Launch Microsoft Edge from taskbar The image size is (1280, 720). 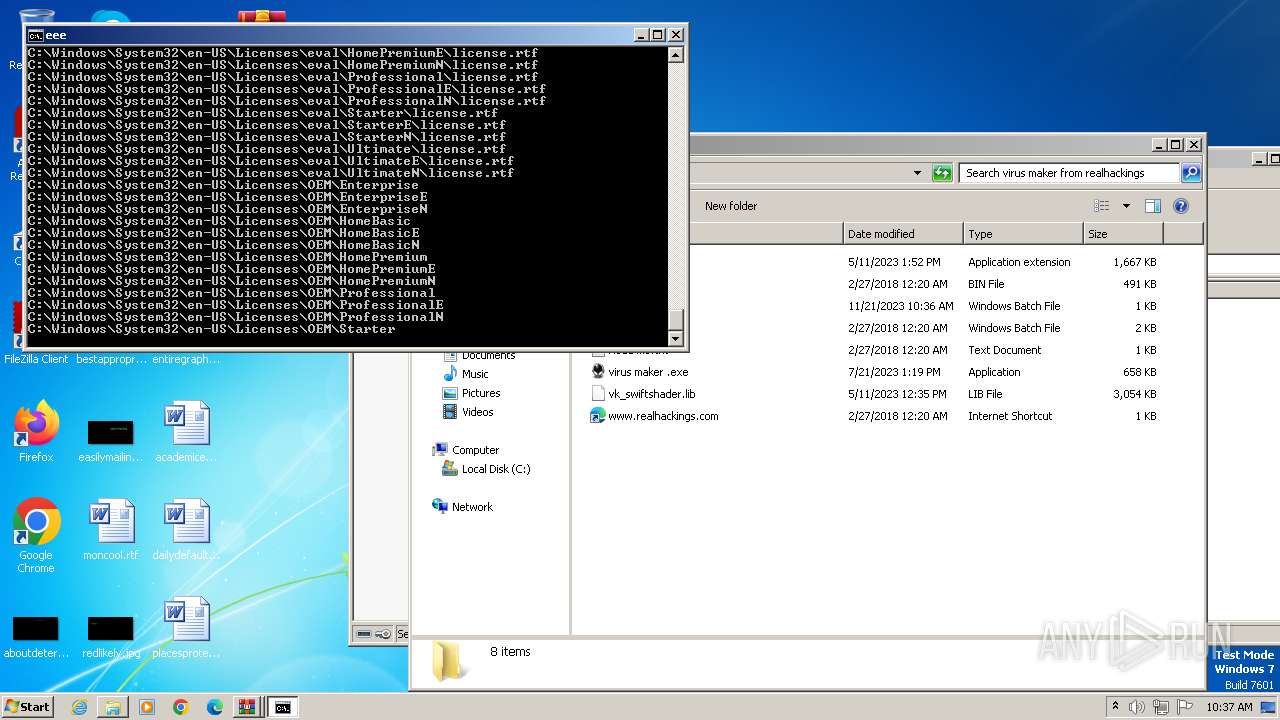pyautogui.click(x=215, y=707)
